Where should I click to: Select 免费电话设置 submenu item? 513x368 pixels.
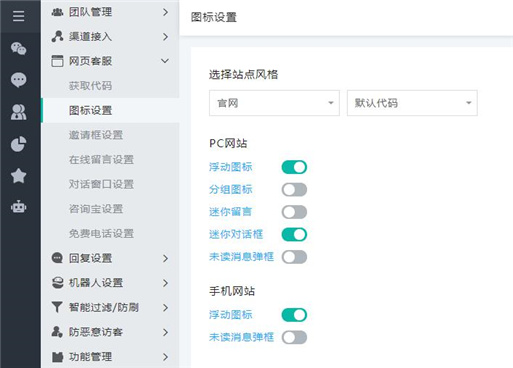(110, 234)
